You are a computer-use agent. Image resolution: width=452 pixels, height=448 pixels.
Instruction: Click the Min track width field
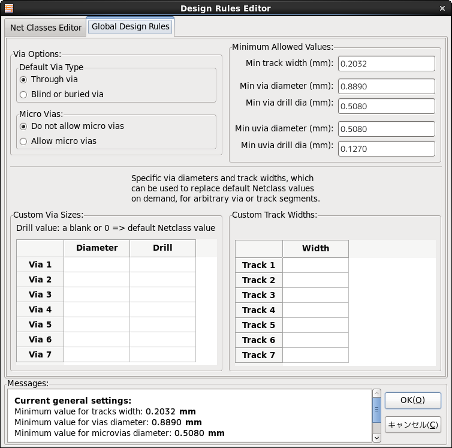point(386,64)
